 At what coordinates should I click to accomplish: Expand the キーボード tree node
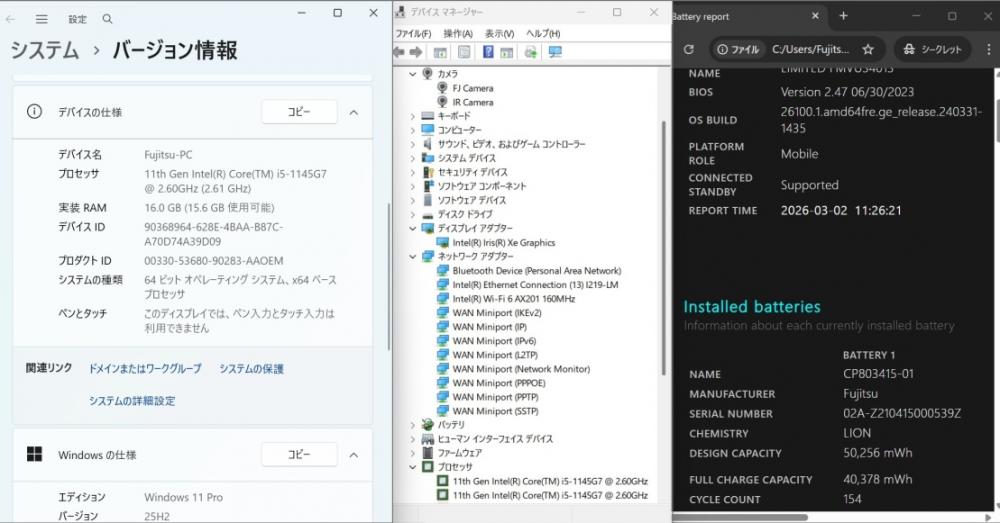(413, 116)
